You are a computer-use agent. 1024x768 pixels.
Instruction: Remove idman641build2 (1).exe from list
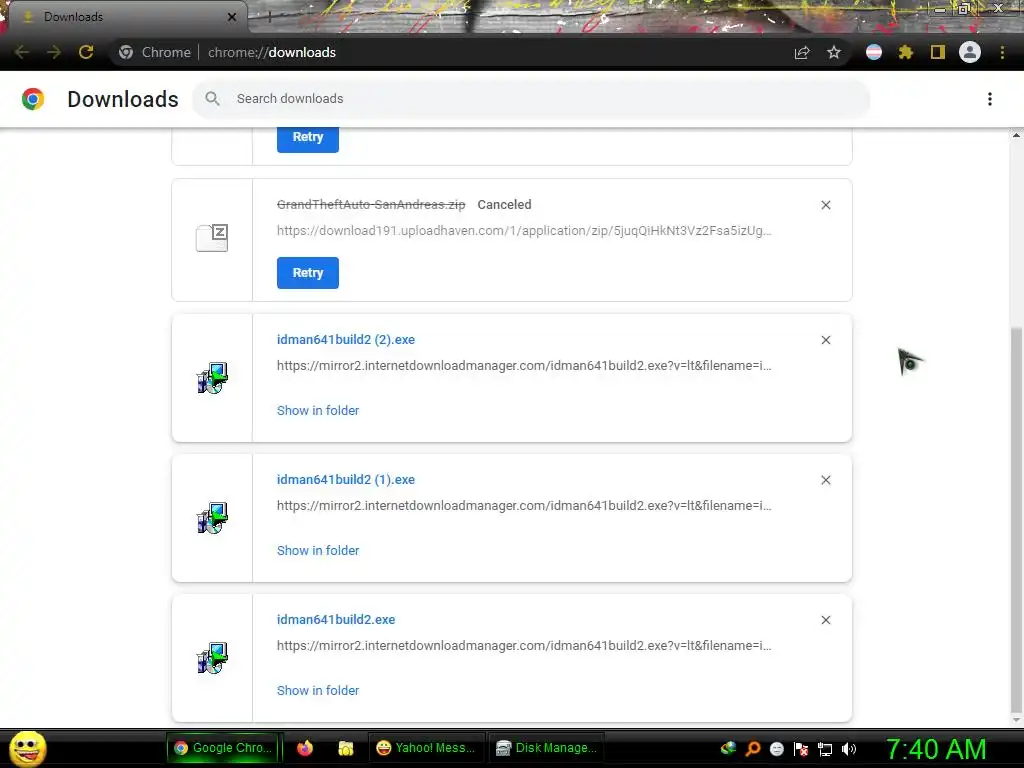[825, 480]
